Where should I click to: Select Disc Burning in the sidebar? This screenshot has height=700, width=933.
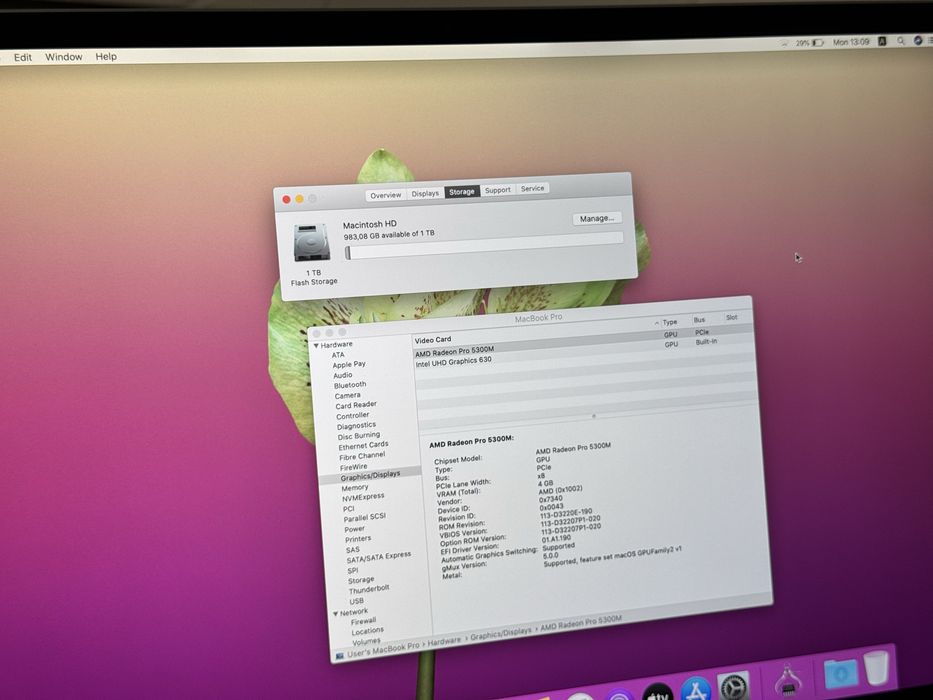[358, 436]
